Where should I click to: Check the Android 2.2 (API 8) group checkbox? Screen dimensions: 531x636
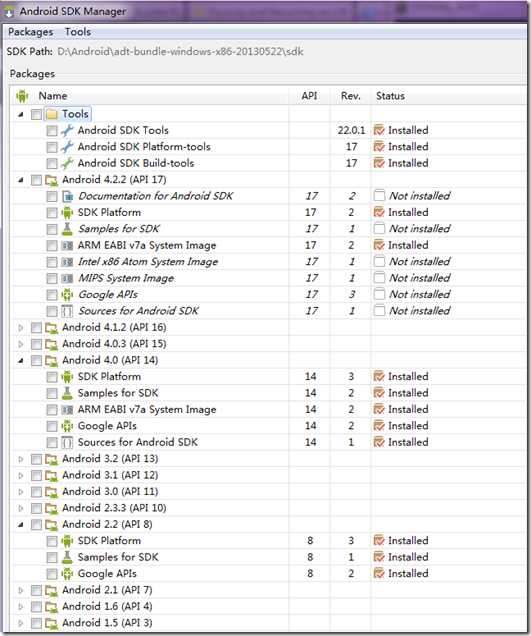[37, 524]
